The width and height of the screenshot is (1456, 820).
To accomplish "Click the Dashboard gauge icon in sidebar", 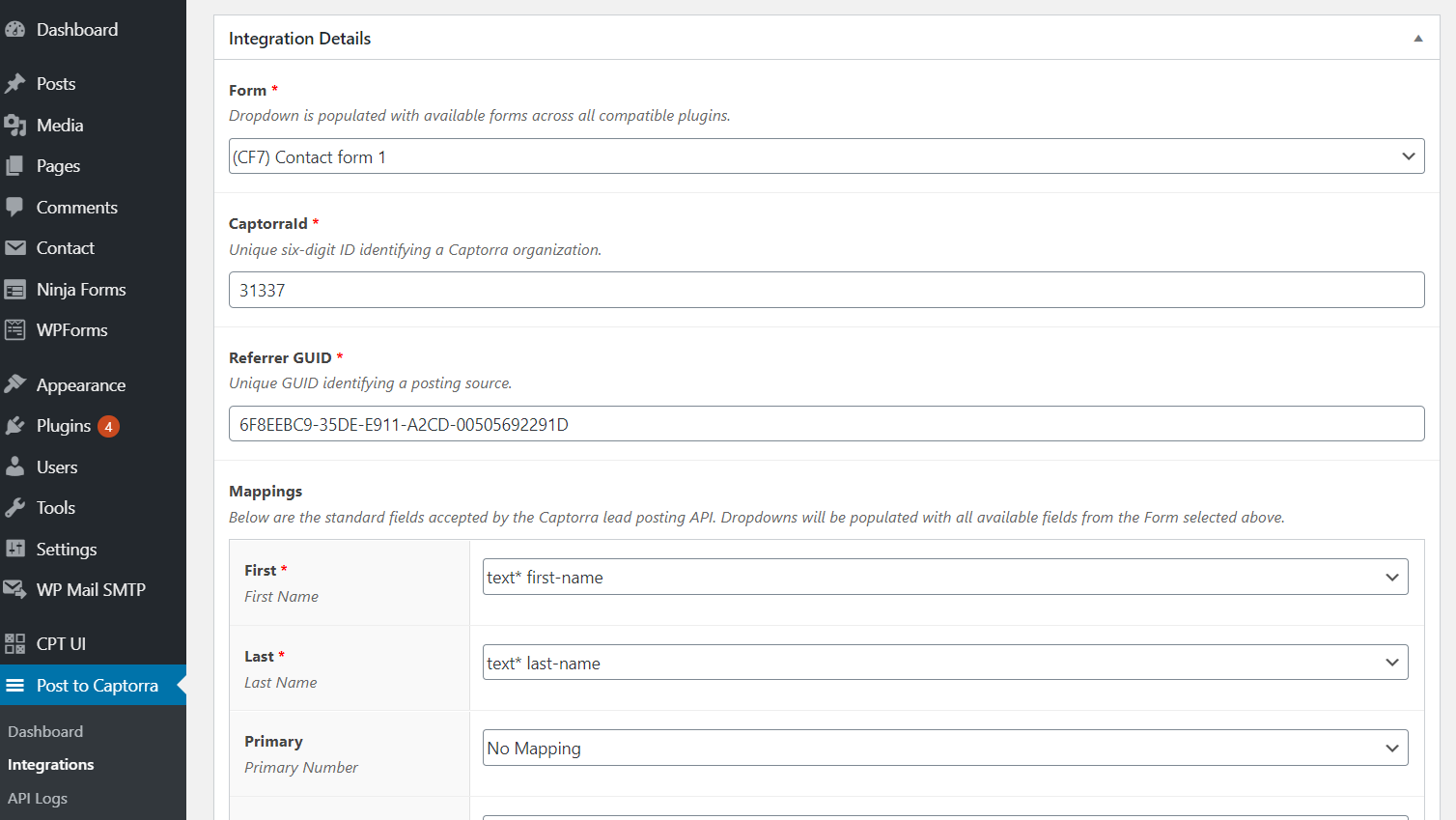I will tap(14, 30).
